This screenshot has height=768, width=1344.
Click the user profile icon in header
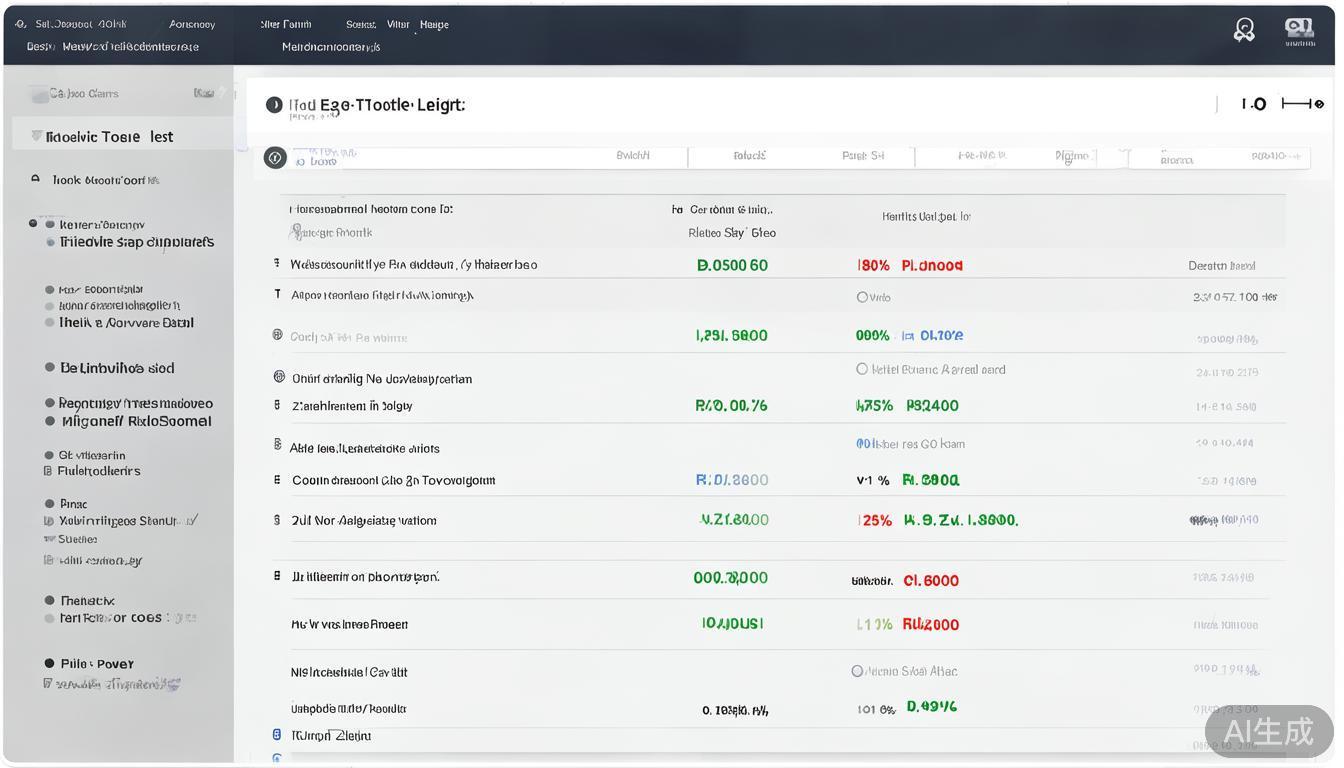[1244, 30]
